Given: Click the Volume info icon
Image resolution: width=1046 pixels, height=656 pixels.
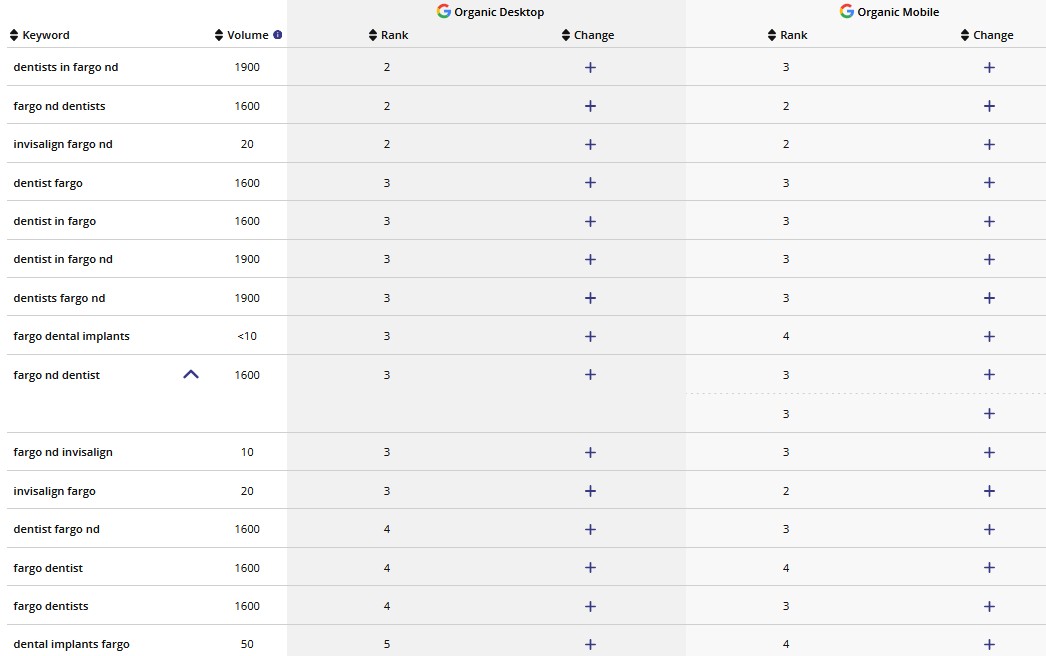Looking at the screenshot, I should point(278,35).
